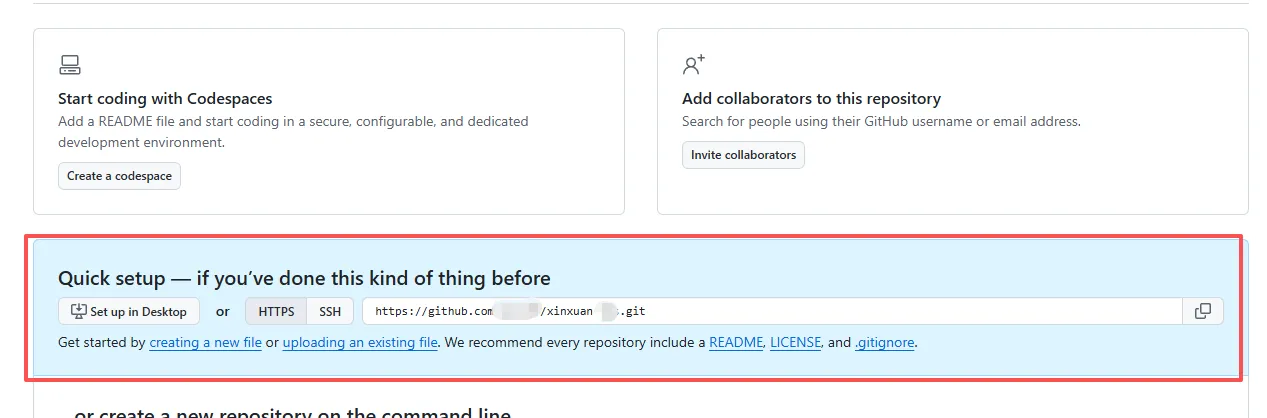Screen dimensions: 1267x418
Task: Click the Create a codespace button
Action: point(119,176)
